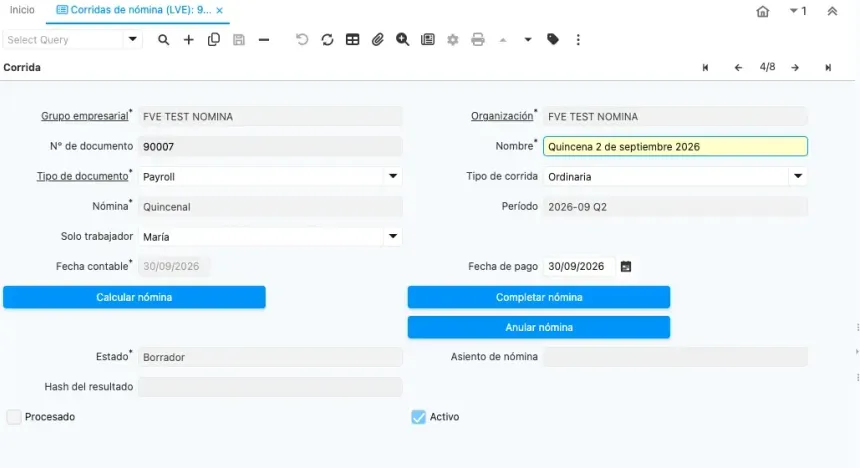Image resolution: width=860 pixels, height=468 pixels.
Task: Click the Nº de documento field
Action: (x=270, y=146)
